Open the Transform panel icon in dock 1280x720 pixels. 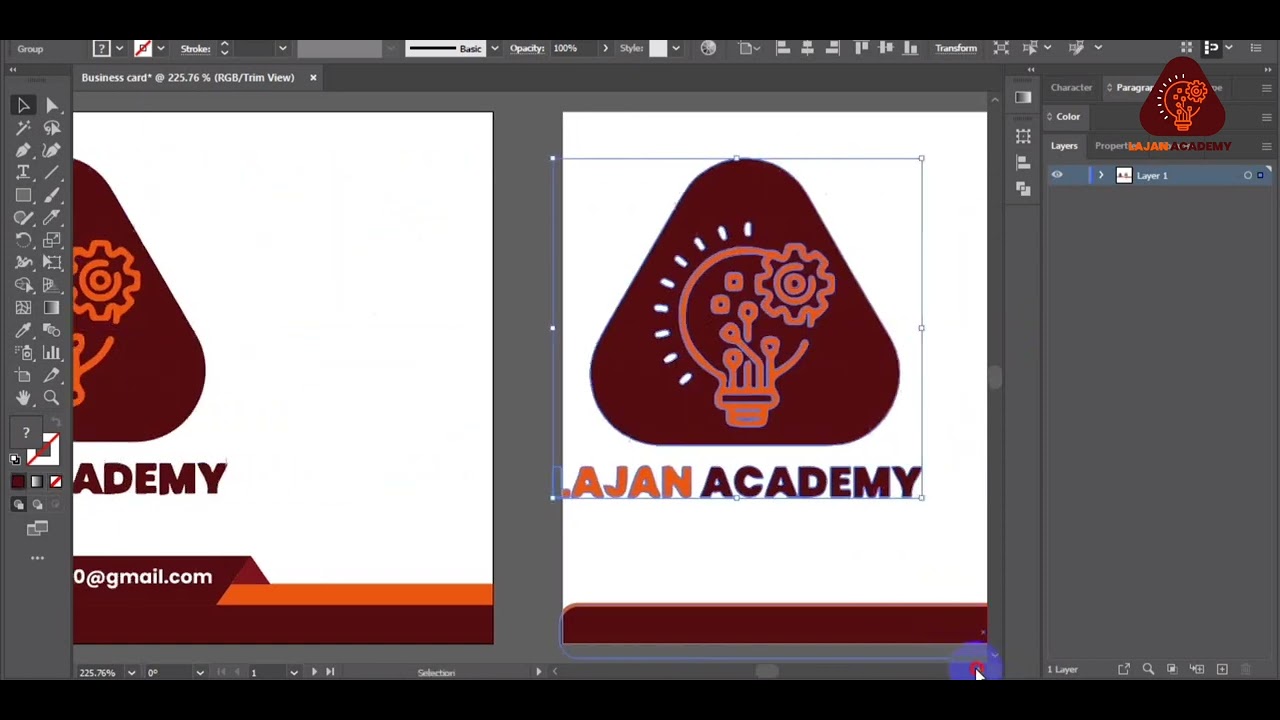click(1023, 136)
